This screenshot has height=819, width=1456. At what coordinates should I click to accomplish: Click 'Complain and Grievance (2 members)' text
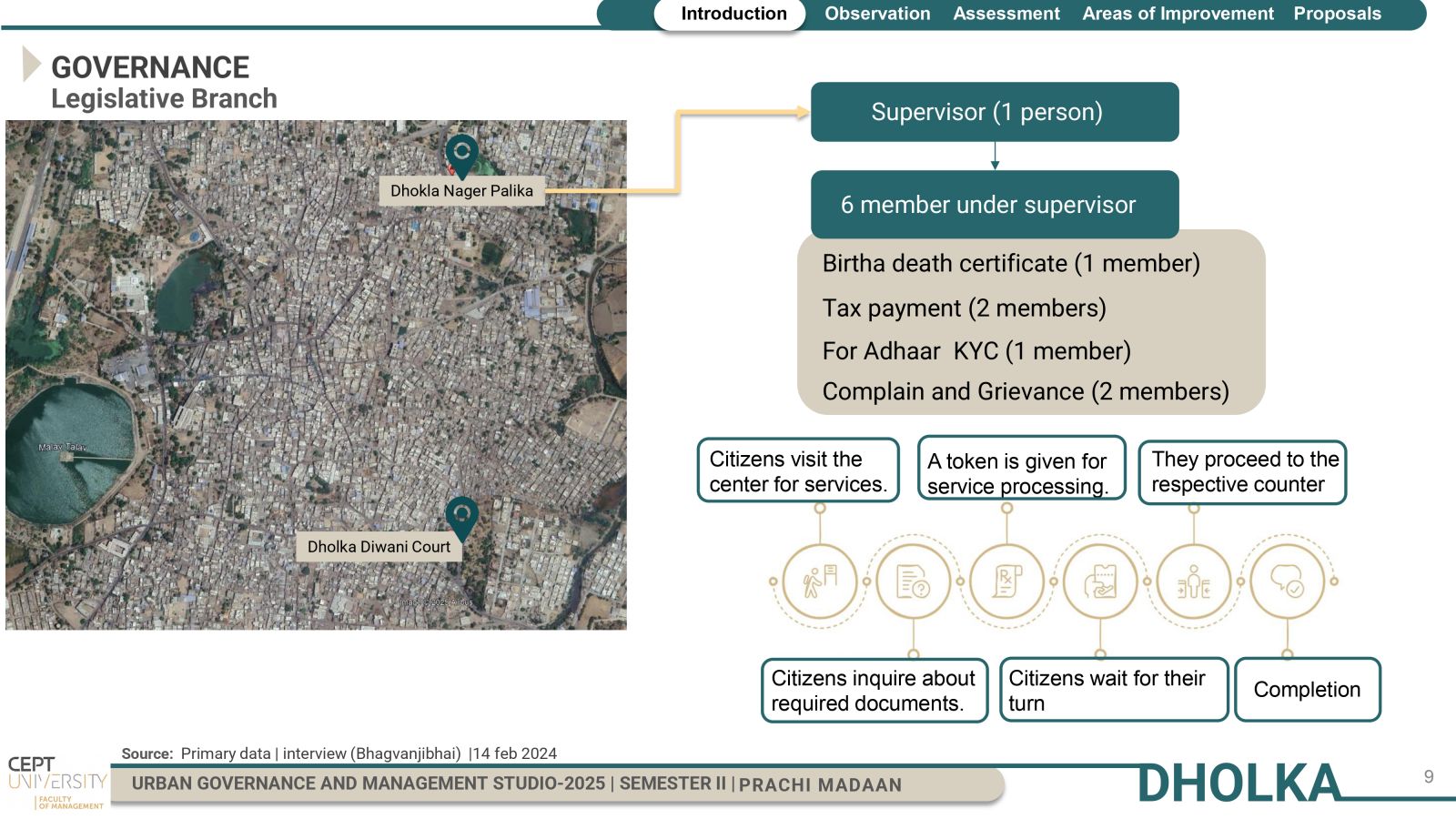1026,391
